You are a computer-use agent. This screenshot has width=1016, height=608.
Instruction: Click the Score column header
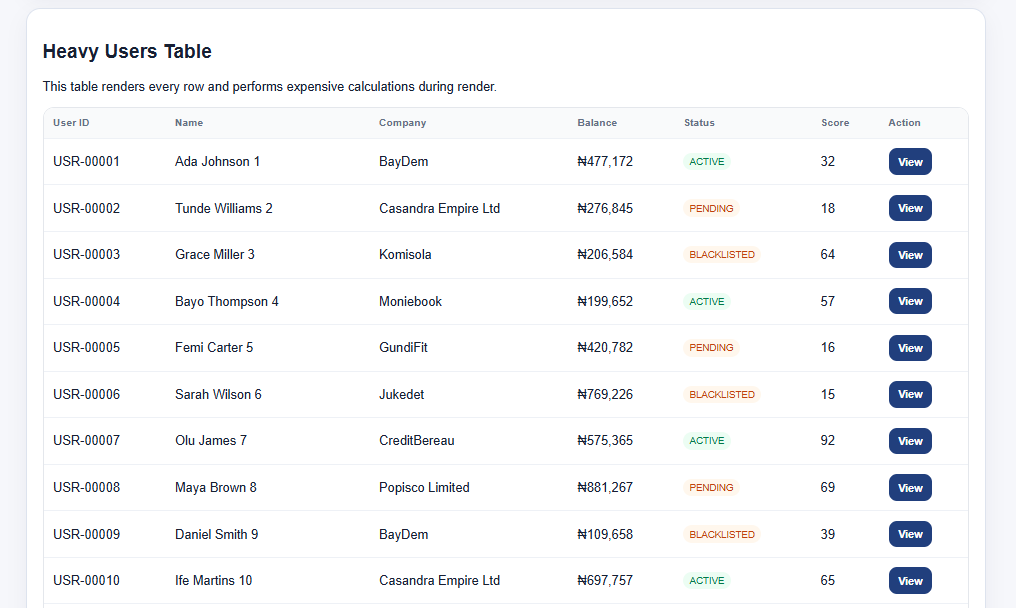835,123
